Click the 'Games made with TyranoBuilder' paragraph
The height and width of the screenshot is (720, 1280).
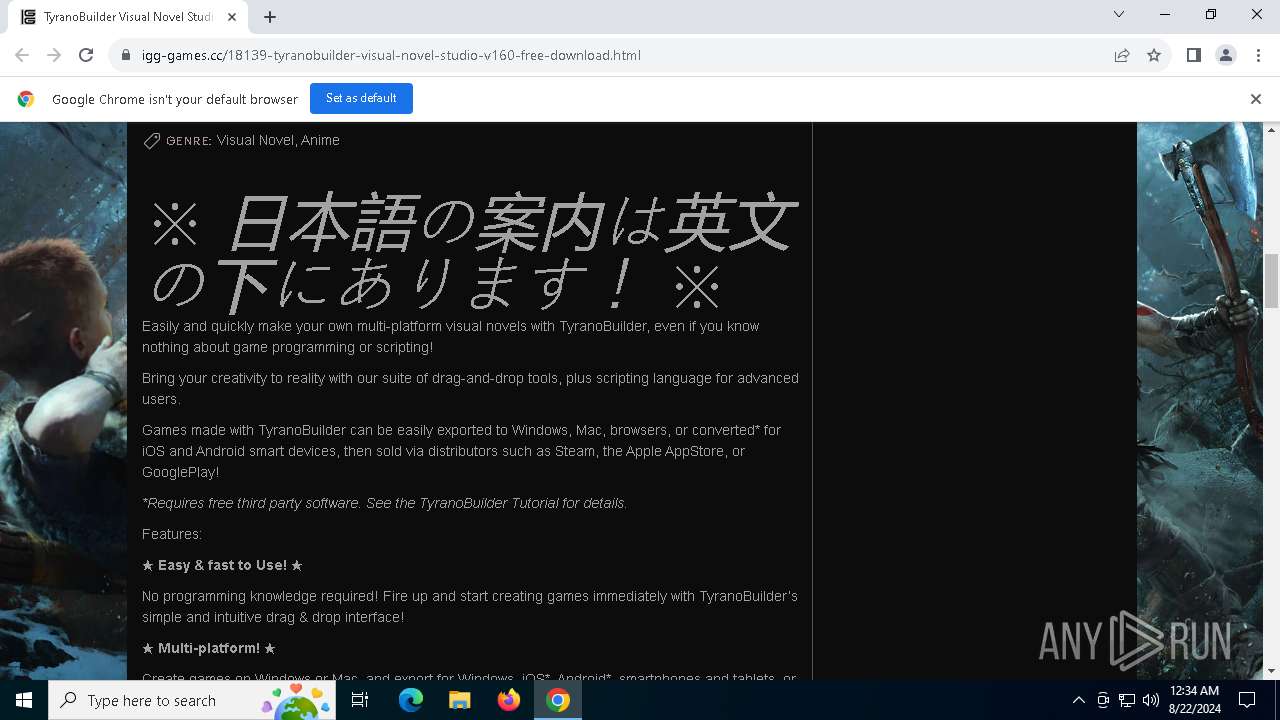(x=461, y=451)
